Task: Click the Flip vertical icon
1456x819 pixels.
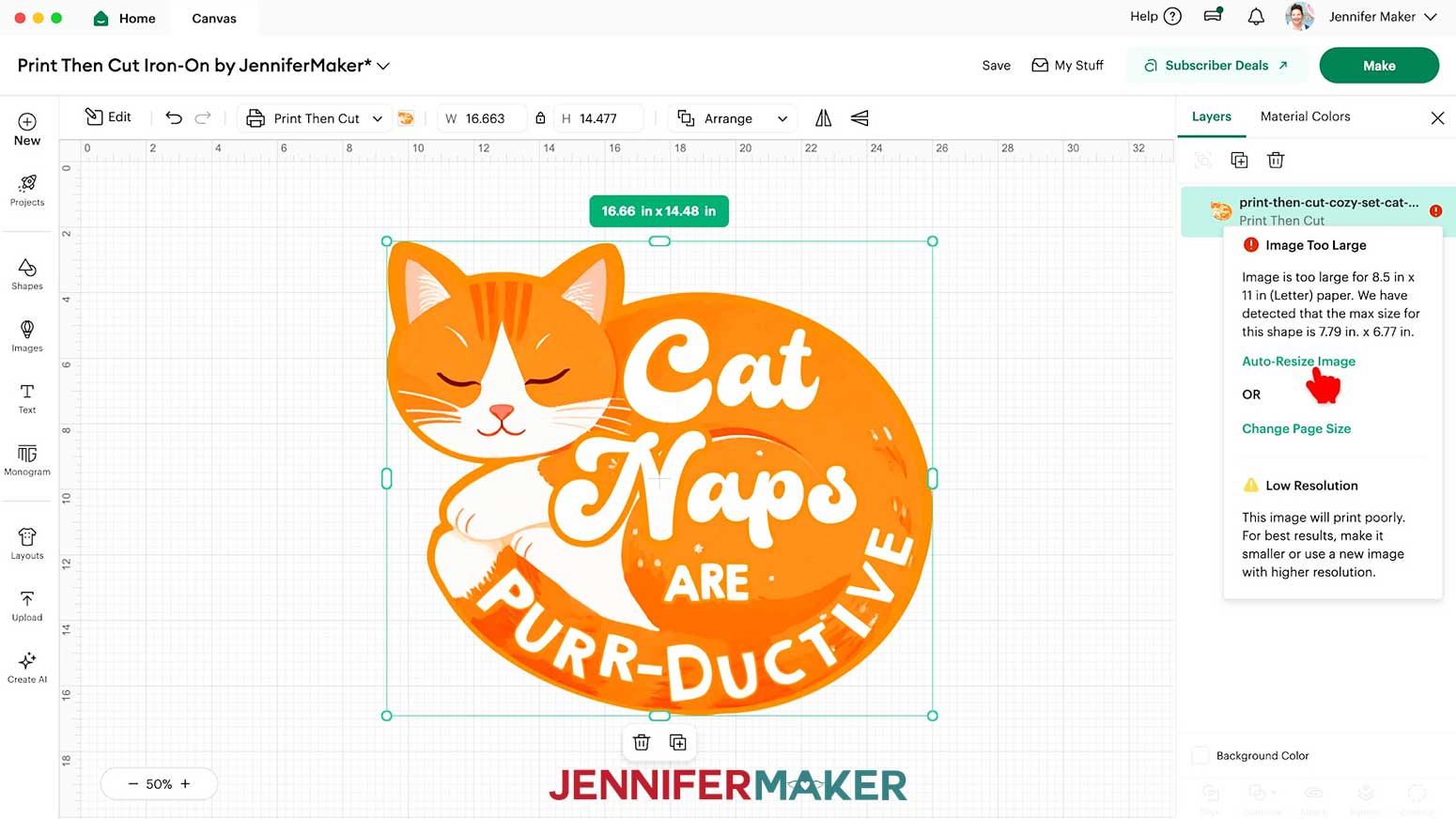Action: pos(860,117)
